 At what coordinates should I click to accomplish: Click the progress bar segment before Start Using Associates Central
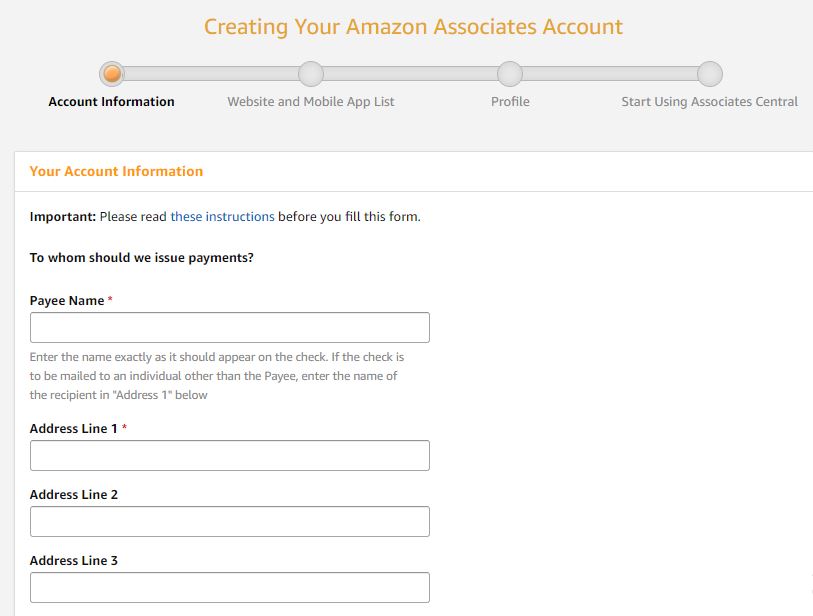coord(610,74)
